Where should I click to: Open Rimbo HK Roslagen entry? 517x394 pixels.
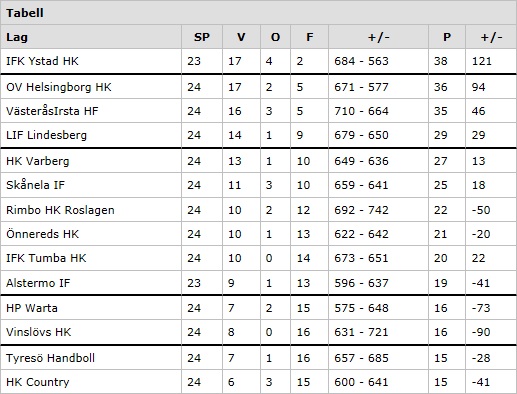[x=60, y=210]
